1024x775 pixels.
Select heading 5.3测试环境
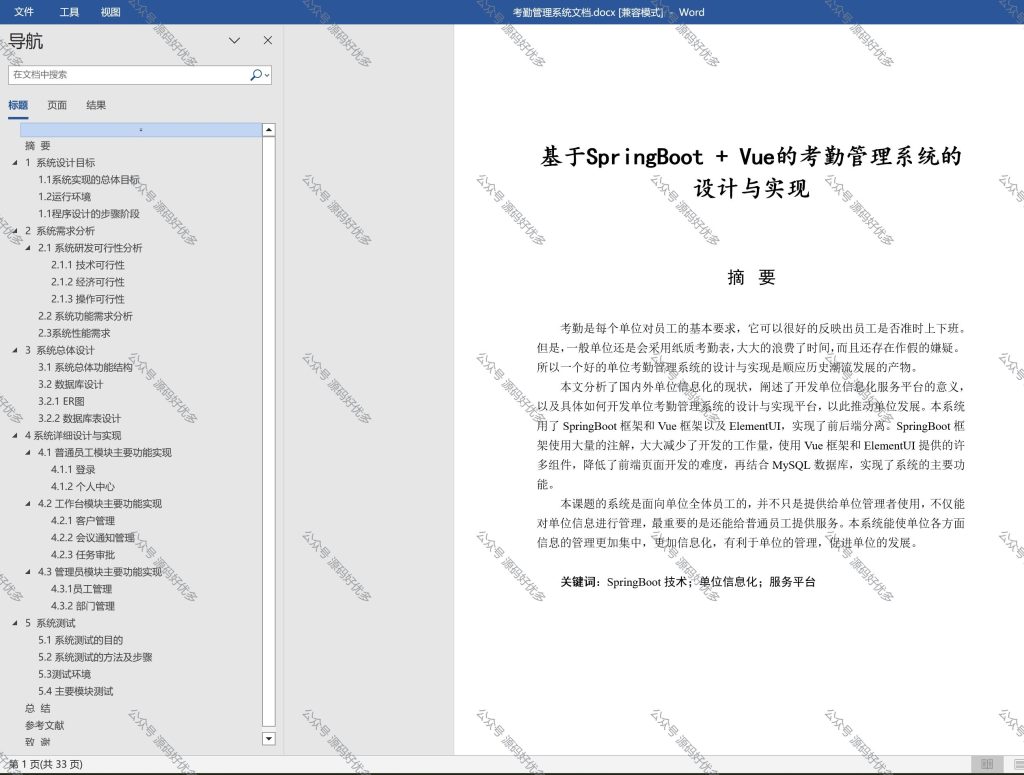[64, 674]
